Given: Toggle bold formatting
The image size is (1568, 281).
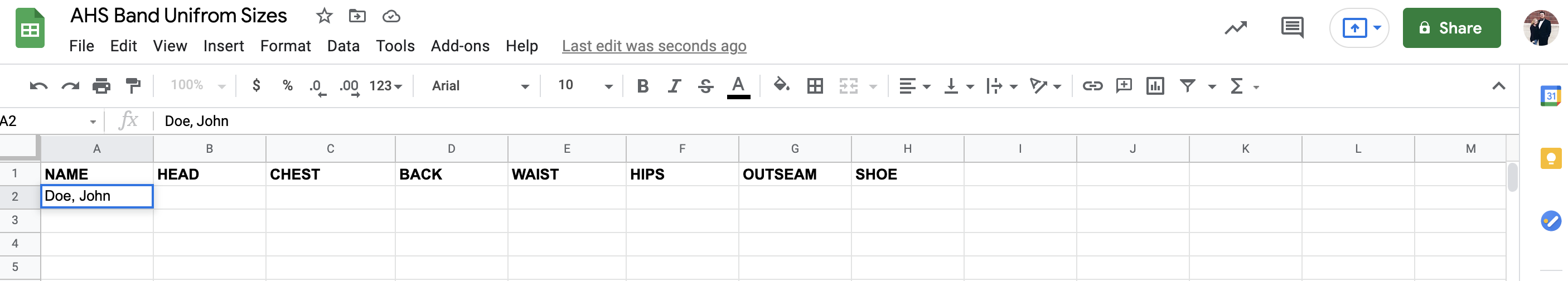Looking at the screenshot, I should point(642,86).
